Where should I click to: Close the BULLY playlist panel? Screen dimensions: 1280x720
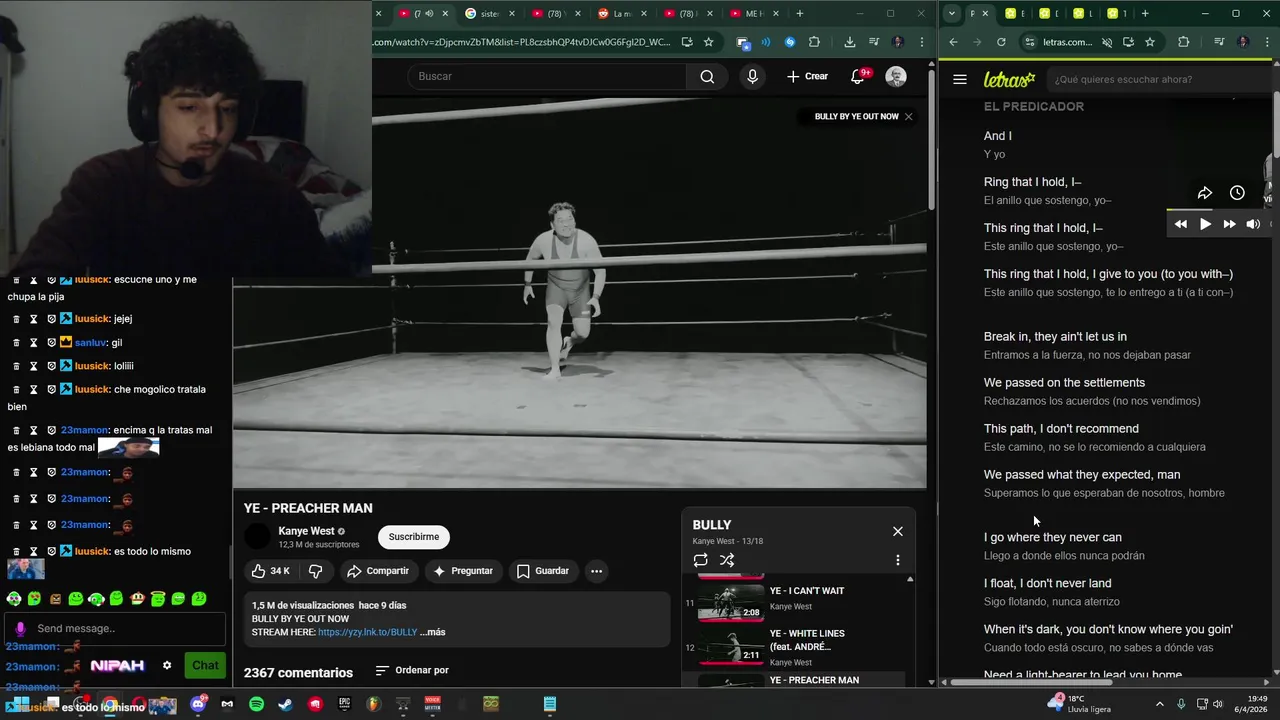897,531
